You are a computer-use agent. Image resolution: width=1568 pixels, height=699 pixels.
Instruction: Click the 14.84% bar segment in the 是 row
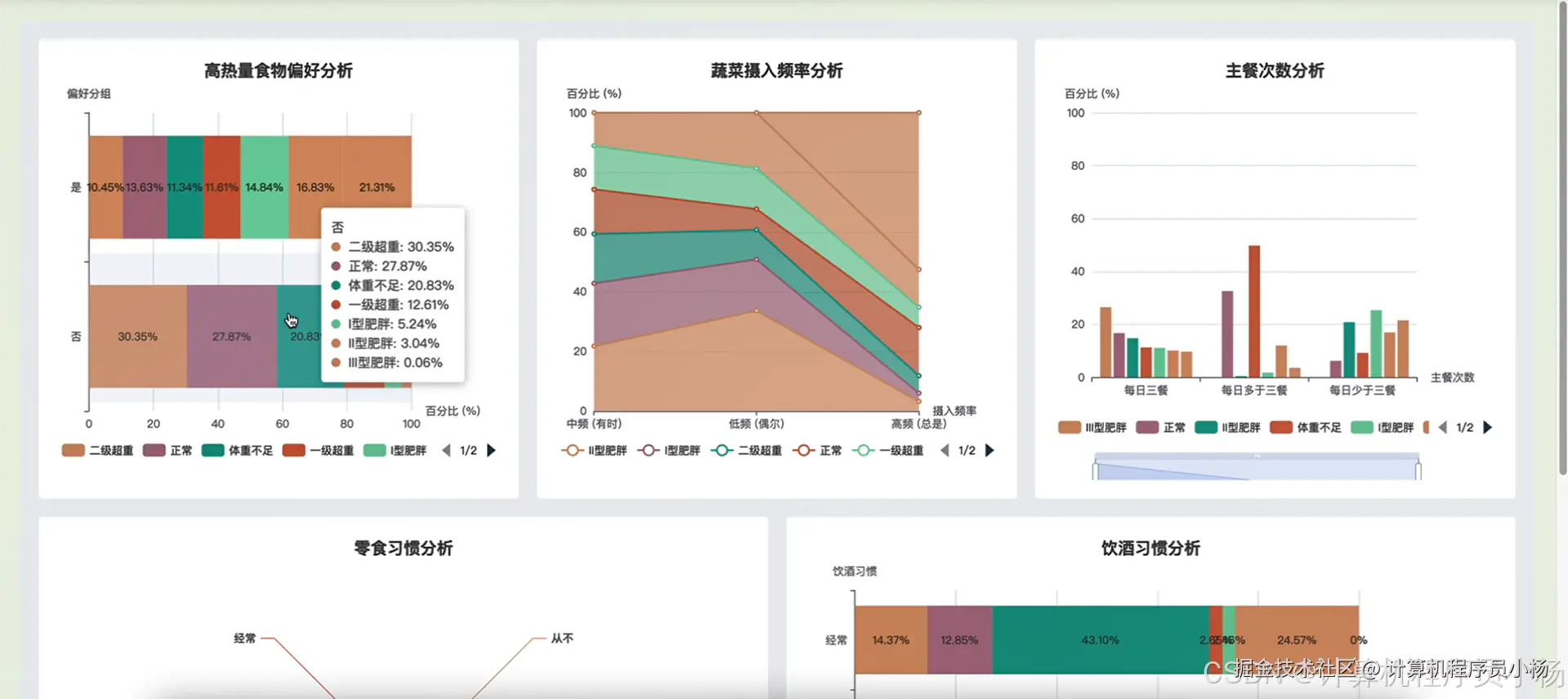coord(265,187)
